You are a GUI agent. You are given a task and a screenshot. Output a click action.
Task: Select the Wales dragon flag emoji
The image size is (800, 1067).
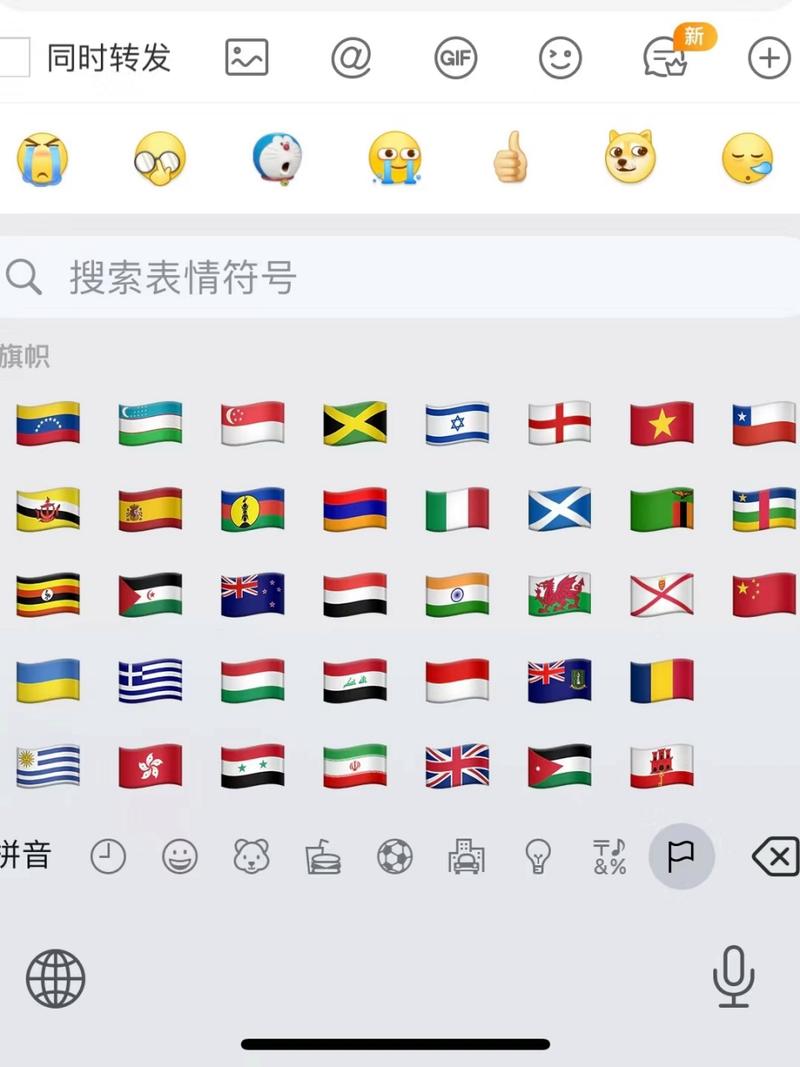pyautogui.click(x=559, y=595)
